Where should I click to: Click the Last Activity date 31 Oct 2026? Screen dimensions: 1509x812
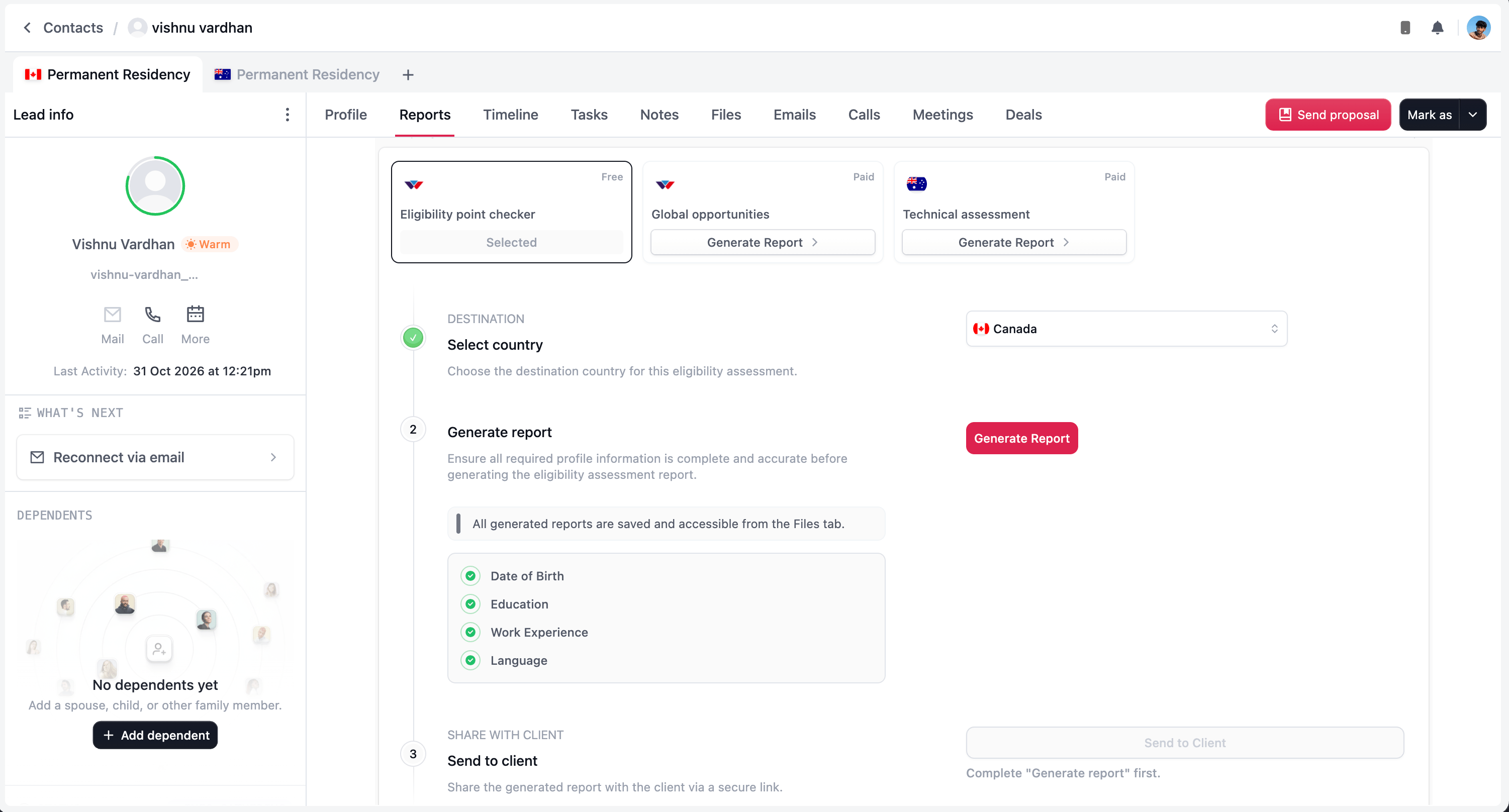[x=202, y=371]
